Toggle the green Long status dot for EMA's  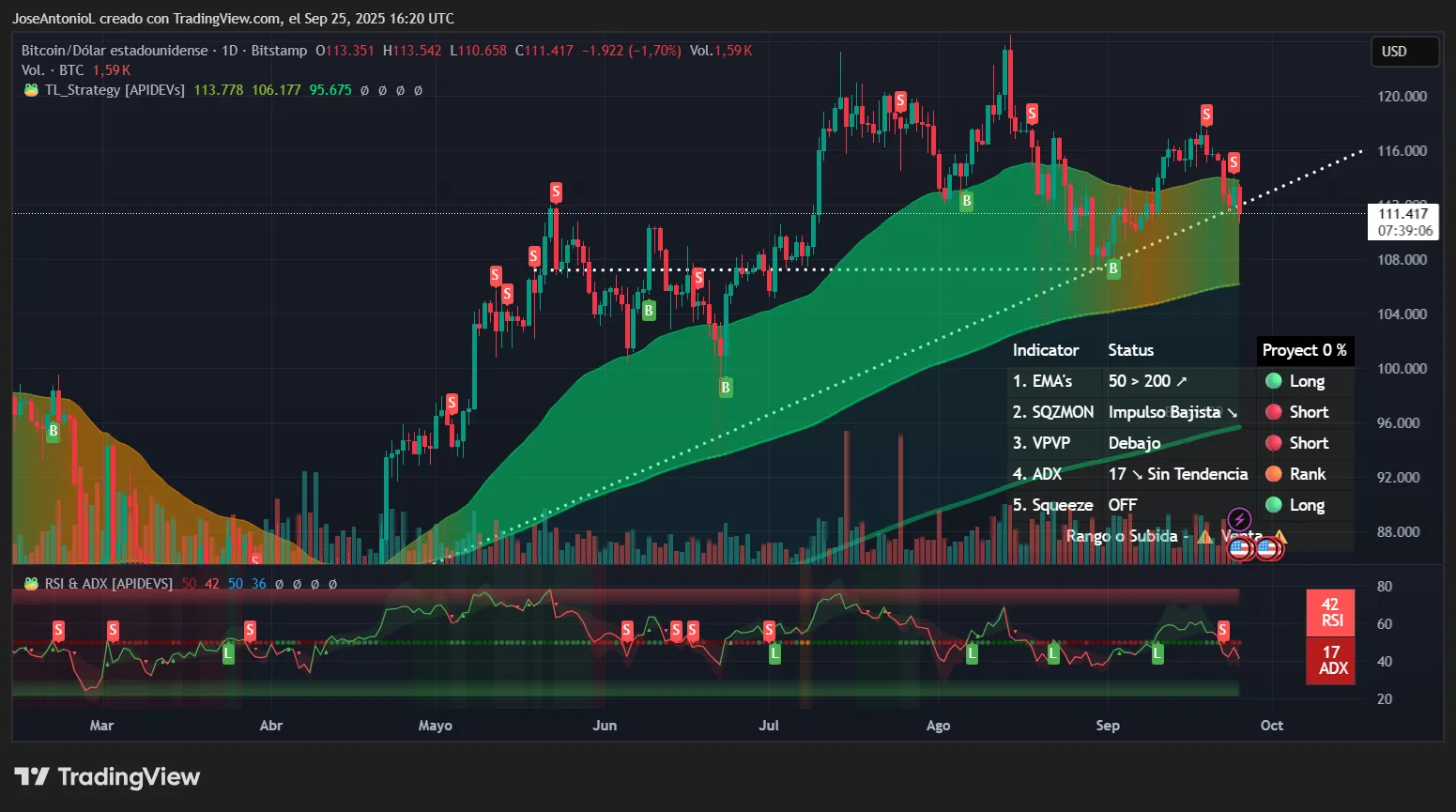coord(1274,381)
